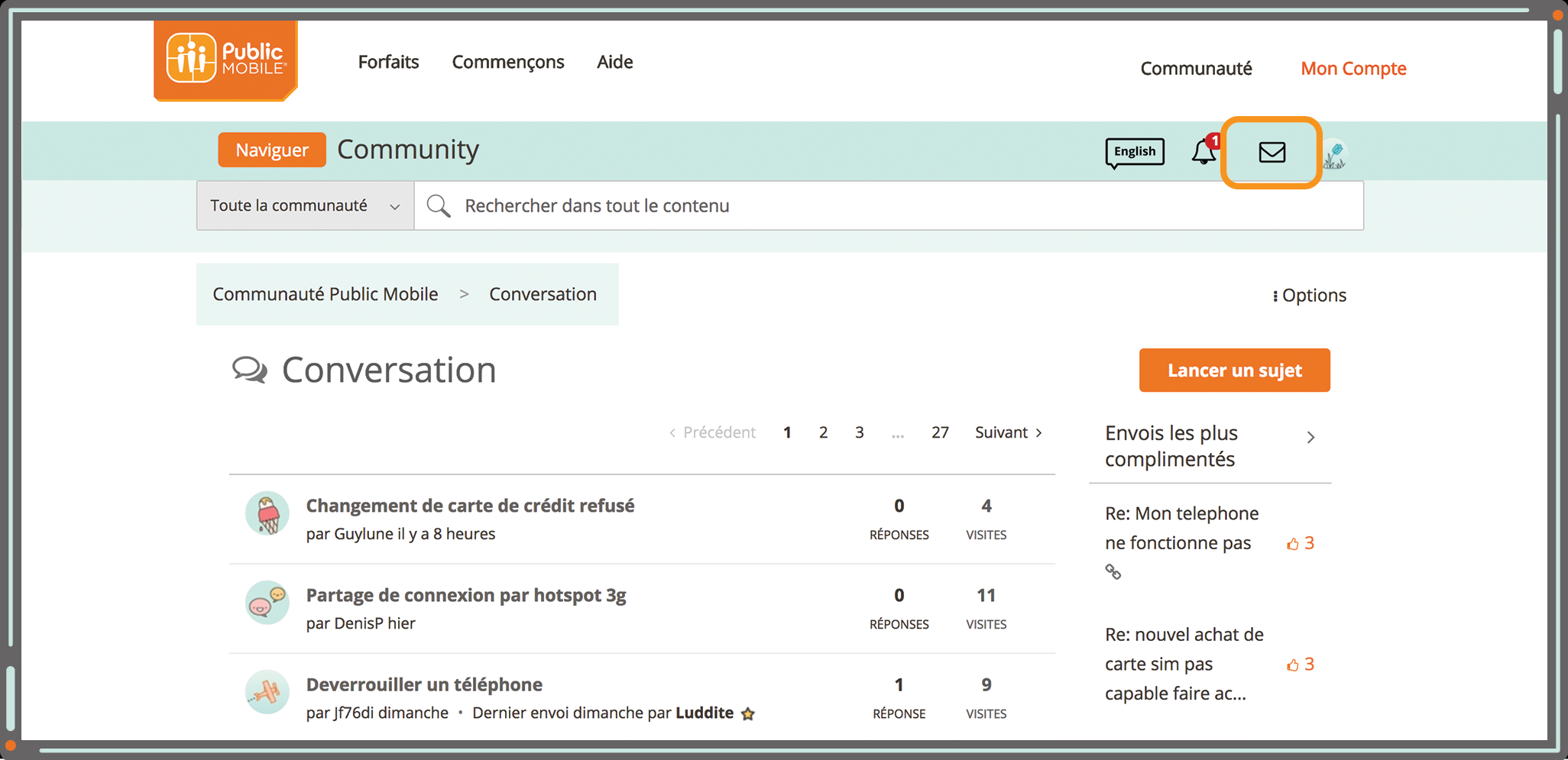Open the Options menu
The height and width of the screenshot is (760, 1568).
[1309, 296]
